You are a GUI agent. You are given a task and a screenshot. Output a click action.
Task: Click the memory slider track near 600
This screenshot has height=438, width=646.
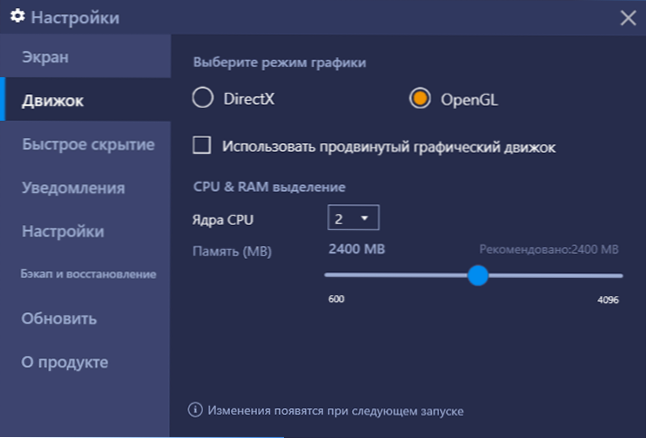(334, 275)
